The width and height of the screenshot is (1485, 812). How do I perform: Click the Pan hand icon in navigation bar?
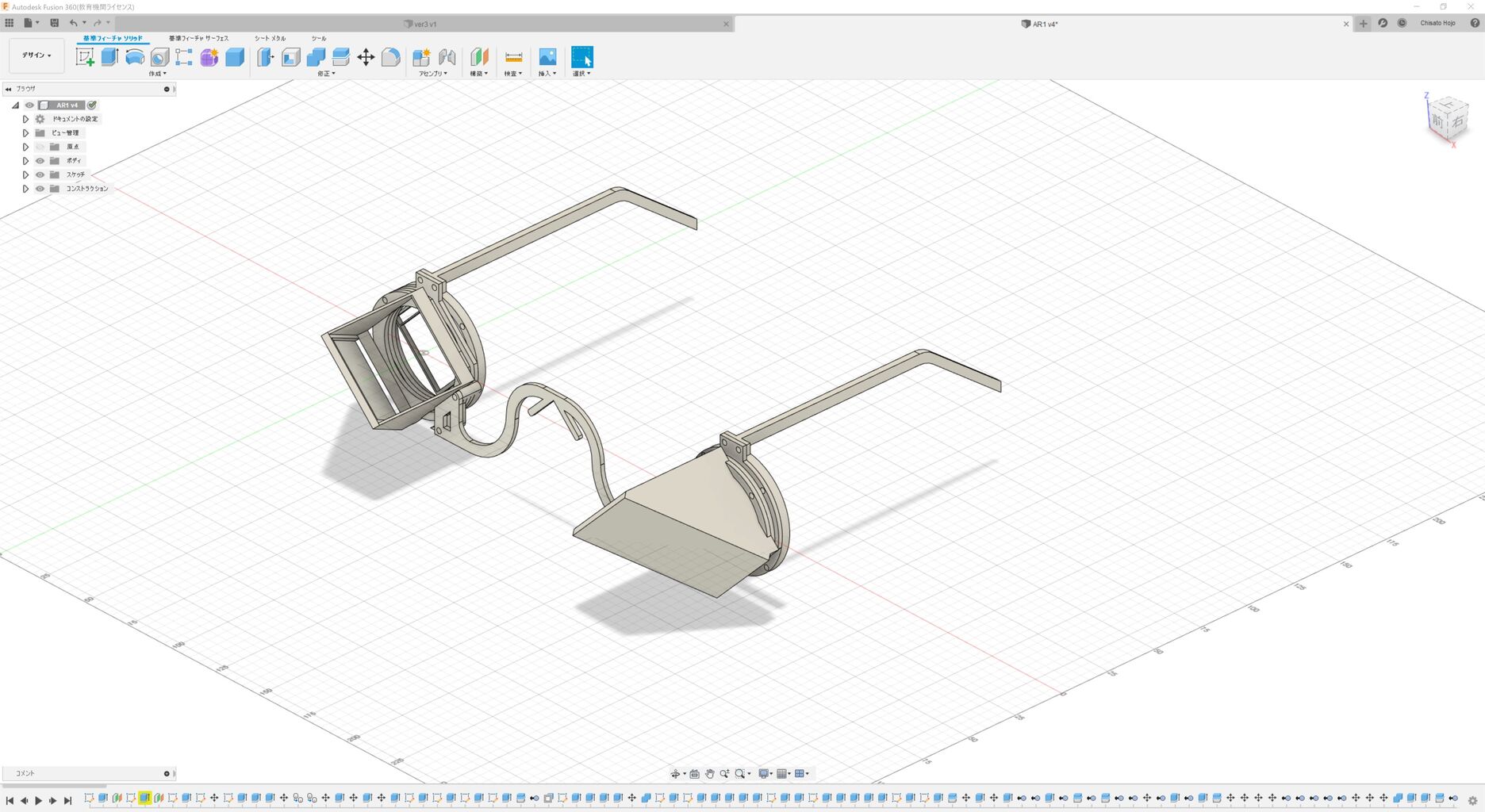[709, 774]
